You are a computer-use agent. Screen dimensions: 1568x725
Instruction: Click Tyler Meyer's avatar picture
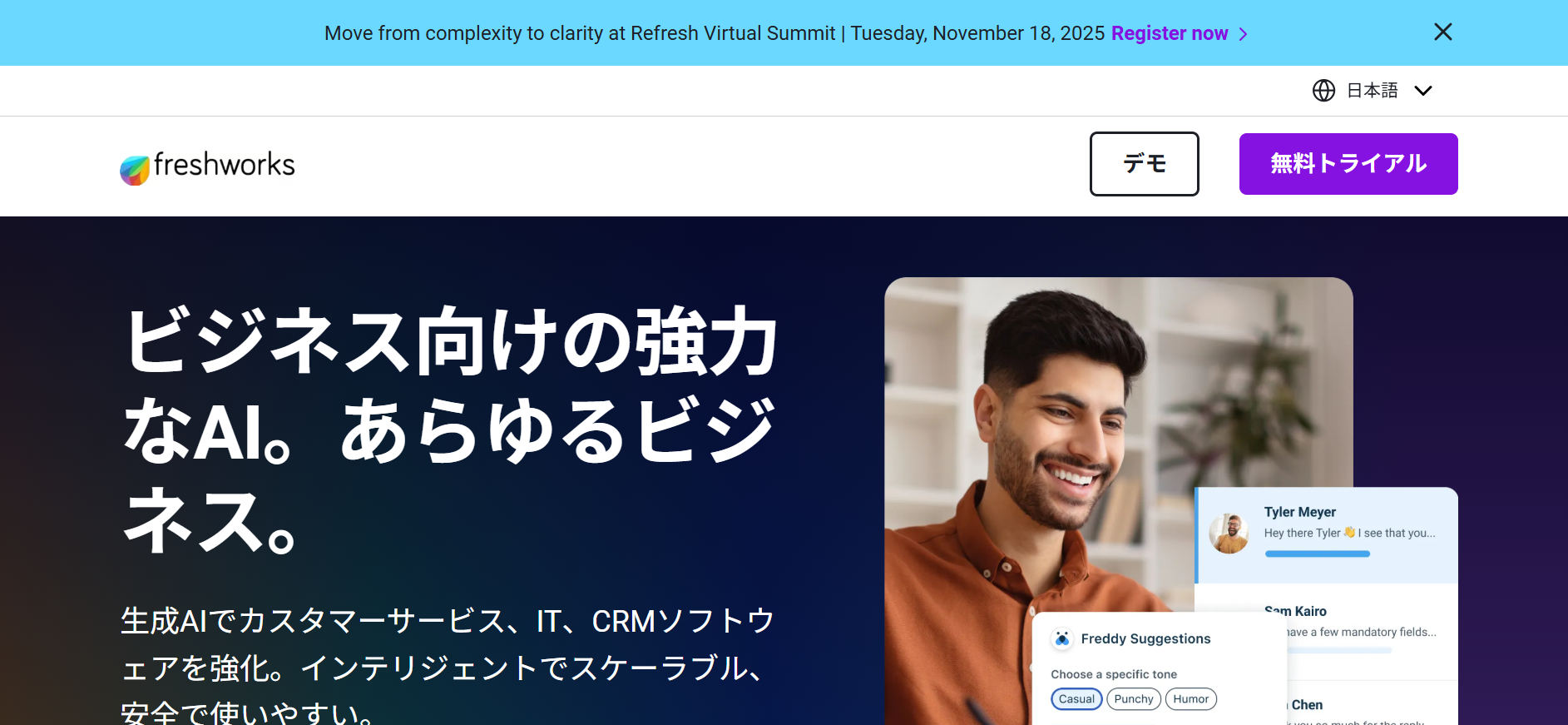(1229, 534)
